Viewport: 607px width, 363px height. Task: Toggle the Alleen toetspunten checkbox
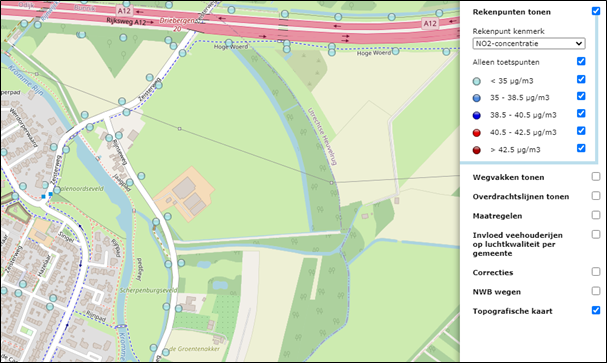[x=581, y=61]
